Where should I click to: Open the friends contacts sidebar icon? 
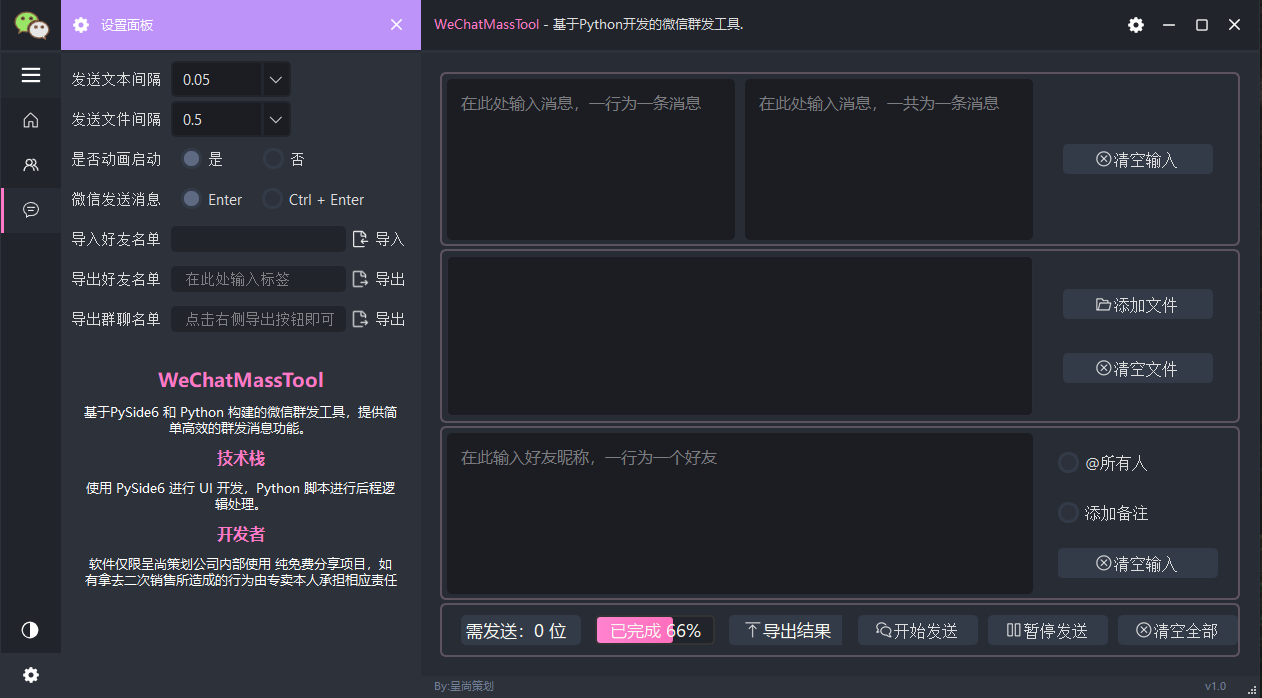pos(31,165)
